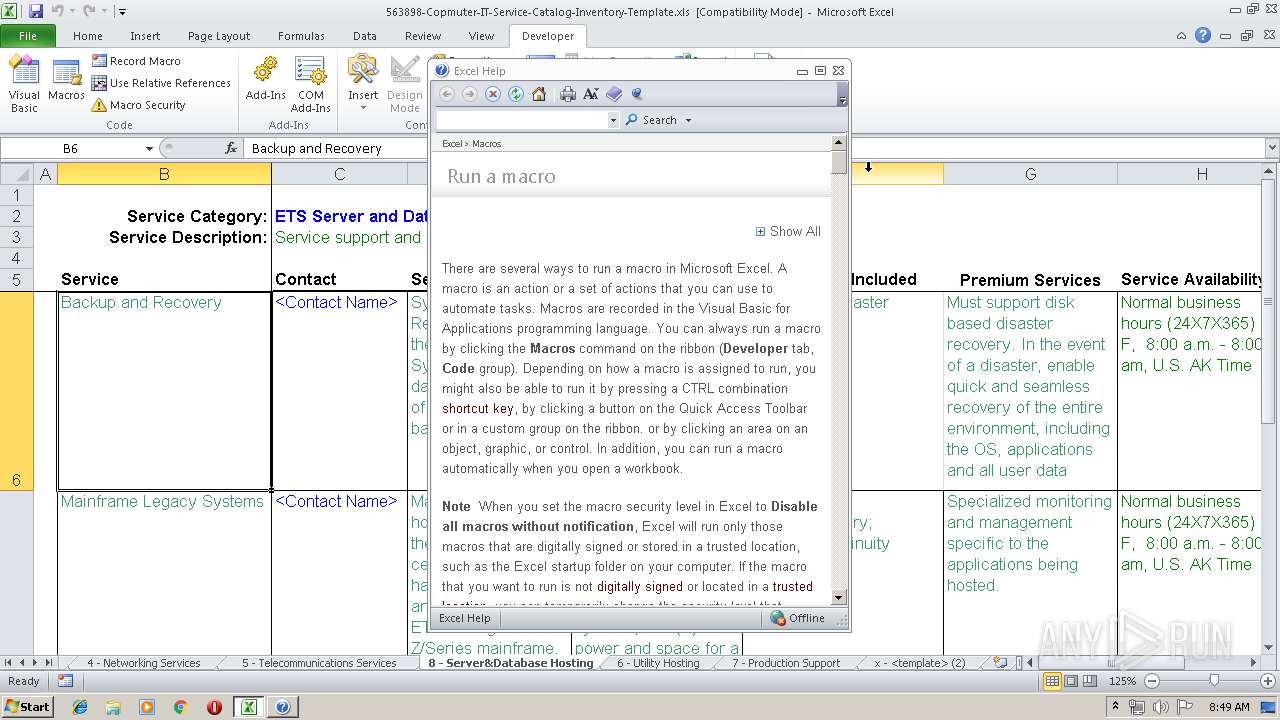Open Microsoft Excel Help from ribbon

tap(1203, 35)
